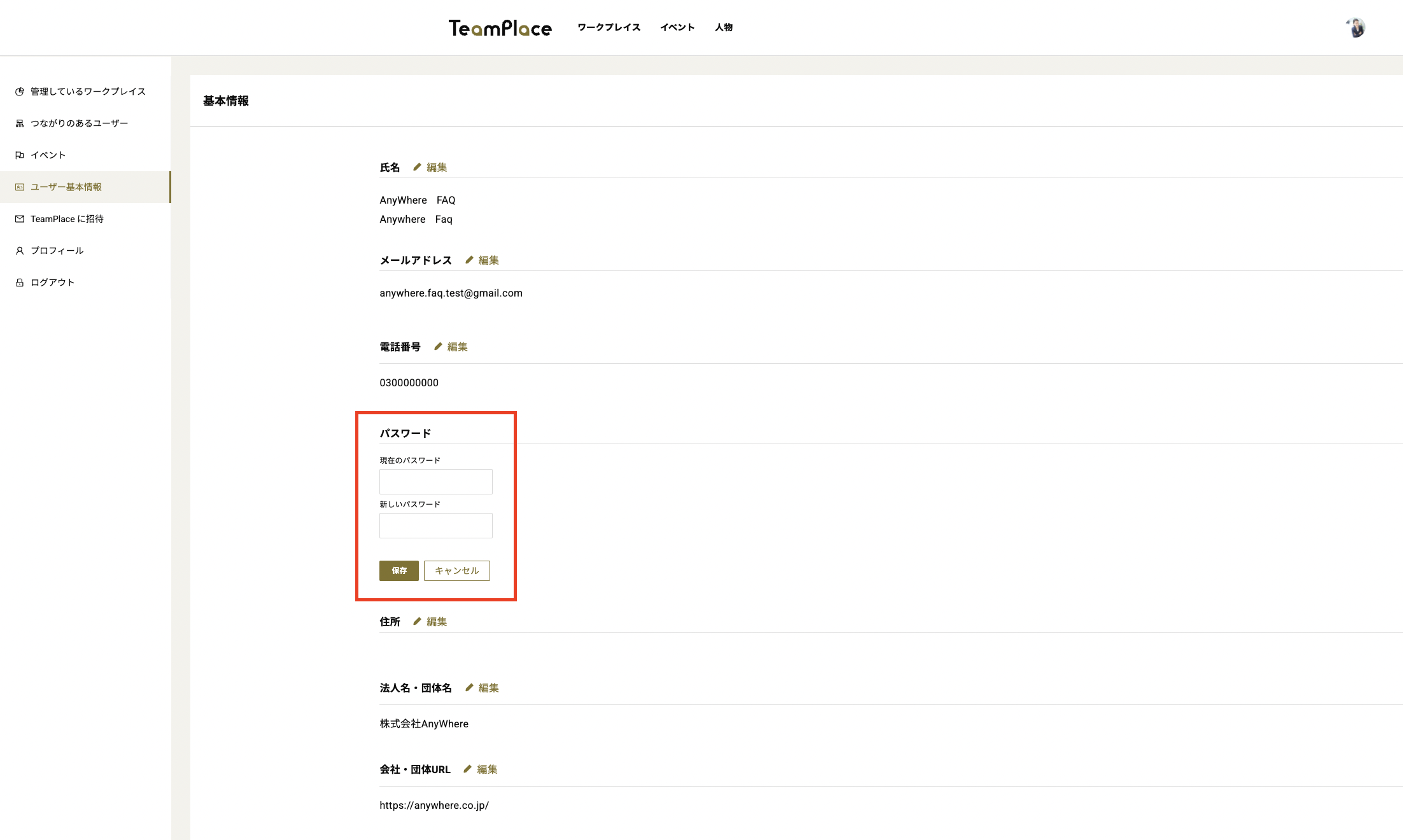
Task: Click inside 新しいパスワード input field
Action: [x=435, y=525]
